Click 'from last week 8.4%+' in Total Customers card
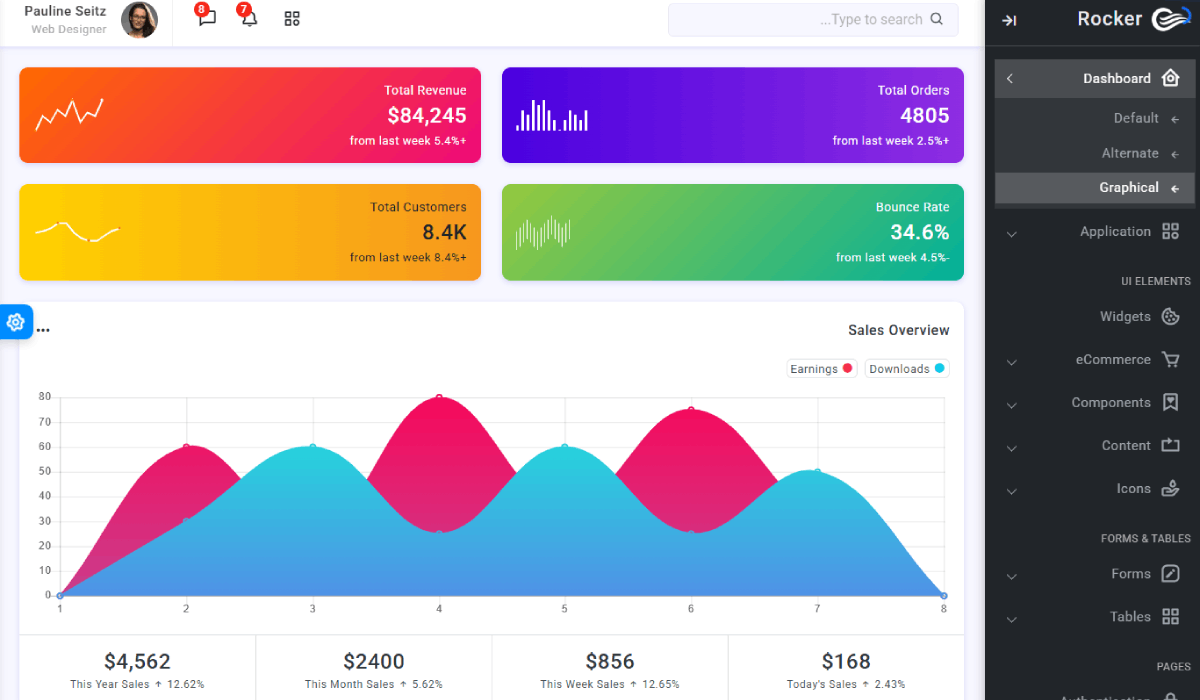 coord(408,258)
